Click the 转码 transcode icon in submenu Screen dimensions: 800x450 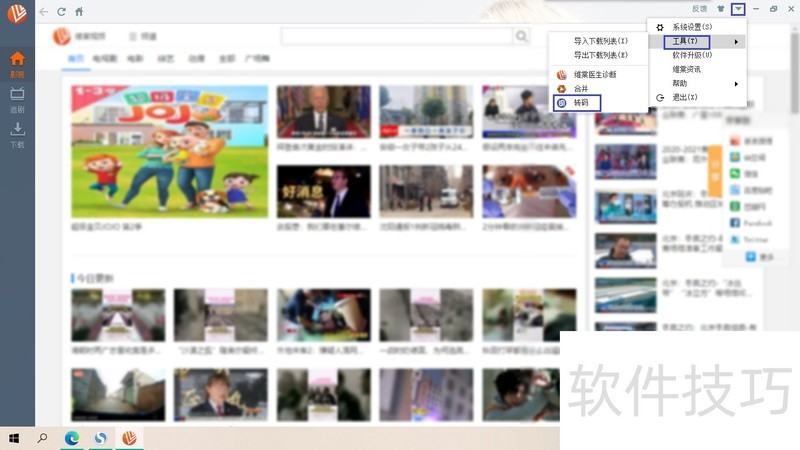[x=562, y=103]
